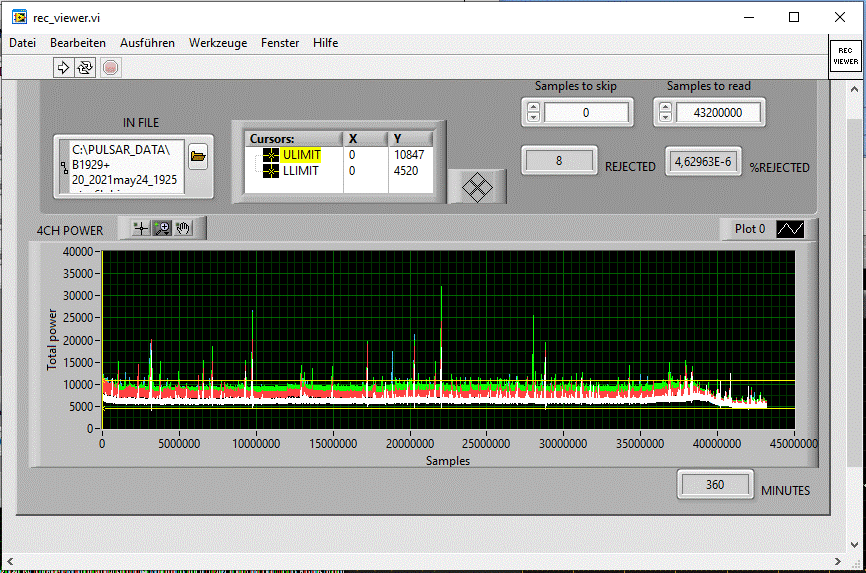Open the Ausführen menu
Screen dimensions: 866x573
point(147,43)
